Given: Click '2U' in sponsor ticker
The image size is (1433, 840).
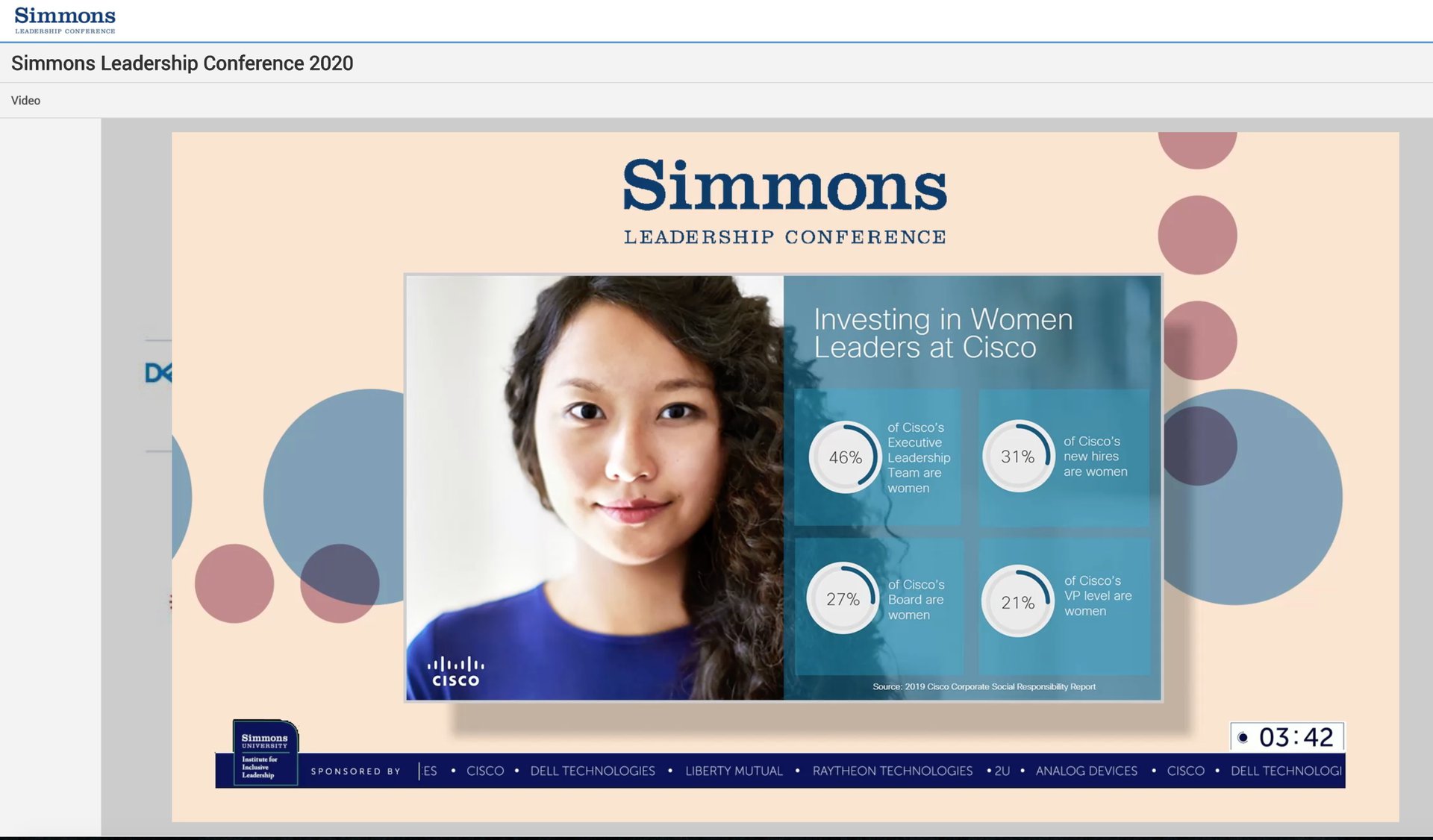Looking at the screenshot, I should [x=1002, y=771].
